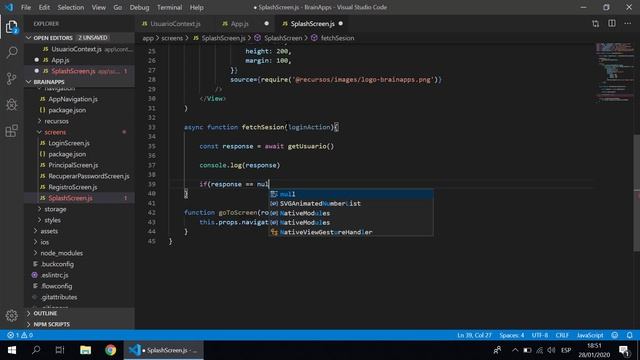Image resolution: width=640 pixels, height=360 pixels.
Task: Open PrincipalScreen.js in explorer tree
Action: tap(73, 165)
